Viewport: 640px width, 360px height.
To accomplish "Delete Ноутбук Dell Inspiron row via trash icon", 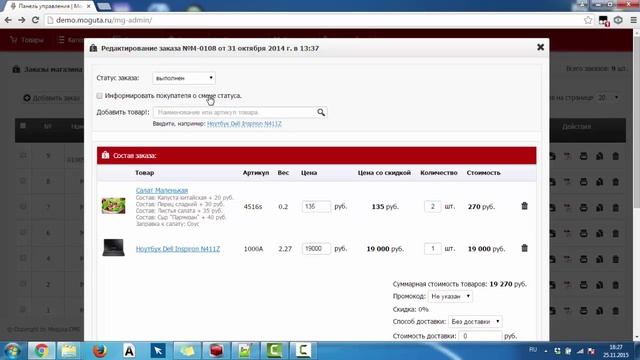I will tap(524, 248).
